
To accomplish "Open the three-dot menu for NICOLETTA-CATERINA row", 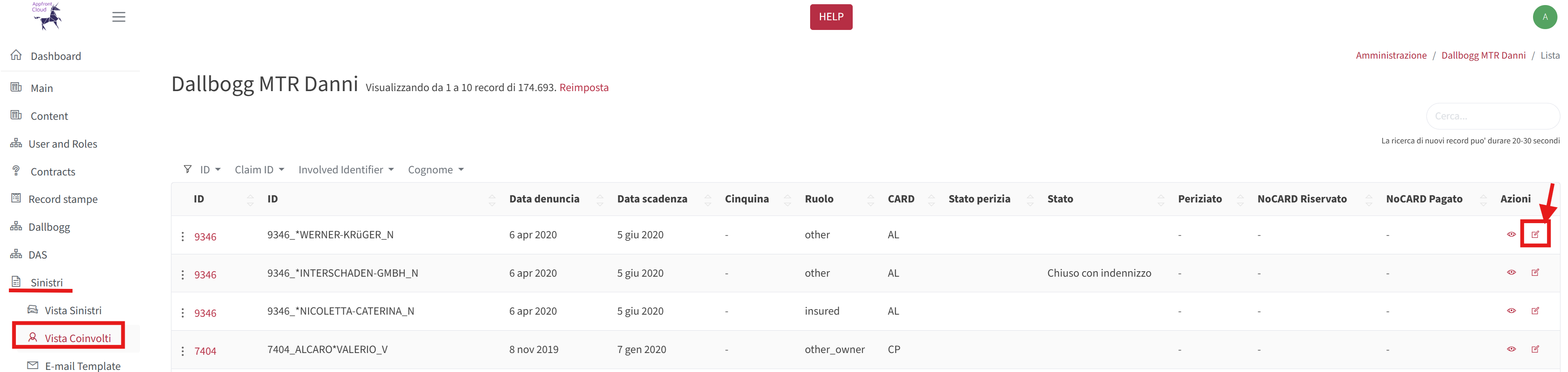I will pyautogui.click(x=183, y=313).
